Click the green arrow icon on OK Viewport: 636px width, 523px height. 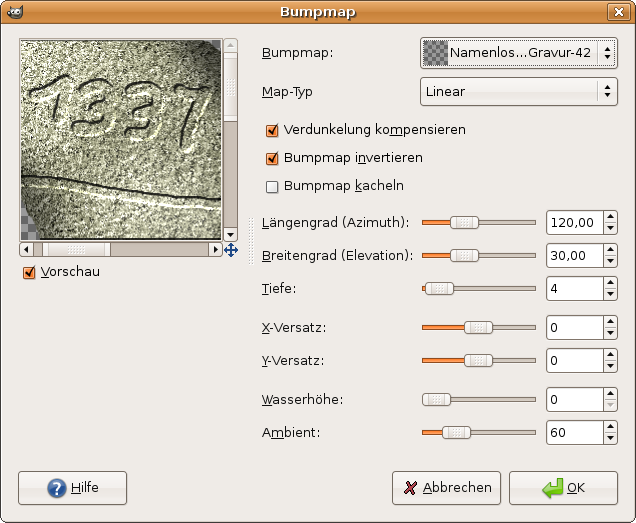pos(553,488)
